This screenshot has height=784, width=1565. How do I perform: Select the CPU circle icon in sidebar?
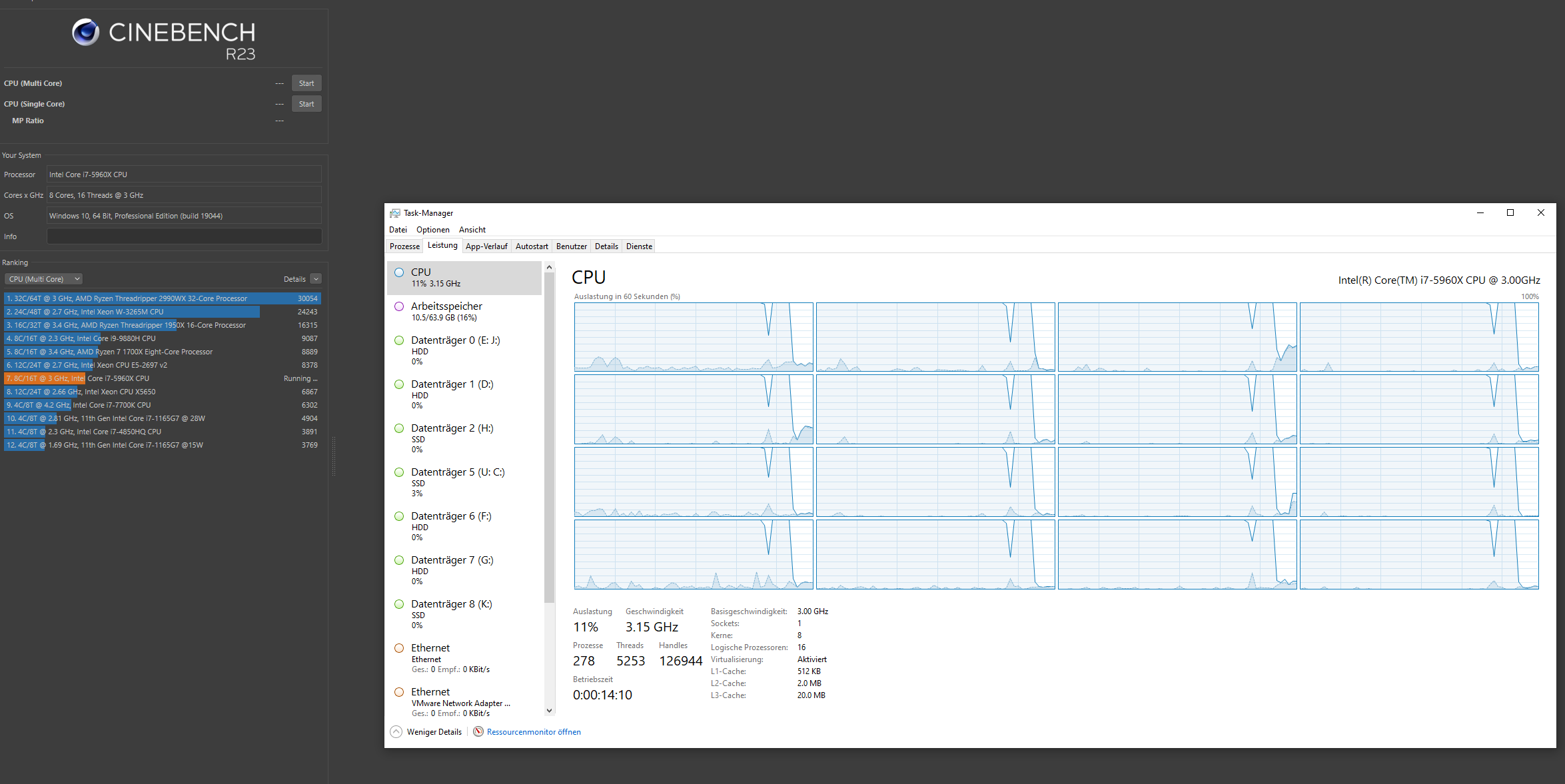399,272
